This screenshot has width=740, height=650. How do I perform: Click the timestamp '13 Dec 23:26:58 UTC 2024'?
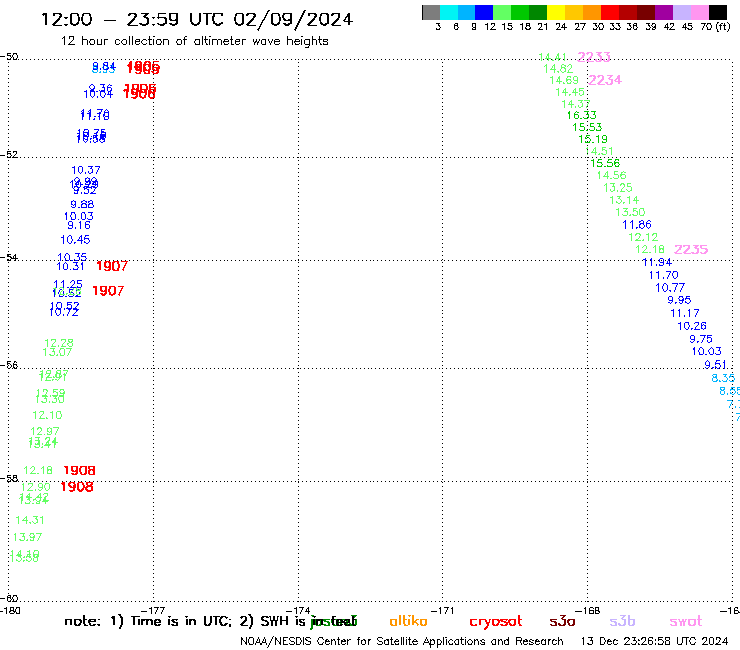click(655, 641)
